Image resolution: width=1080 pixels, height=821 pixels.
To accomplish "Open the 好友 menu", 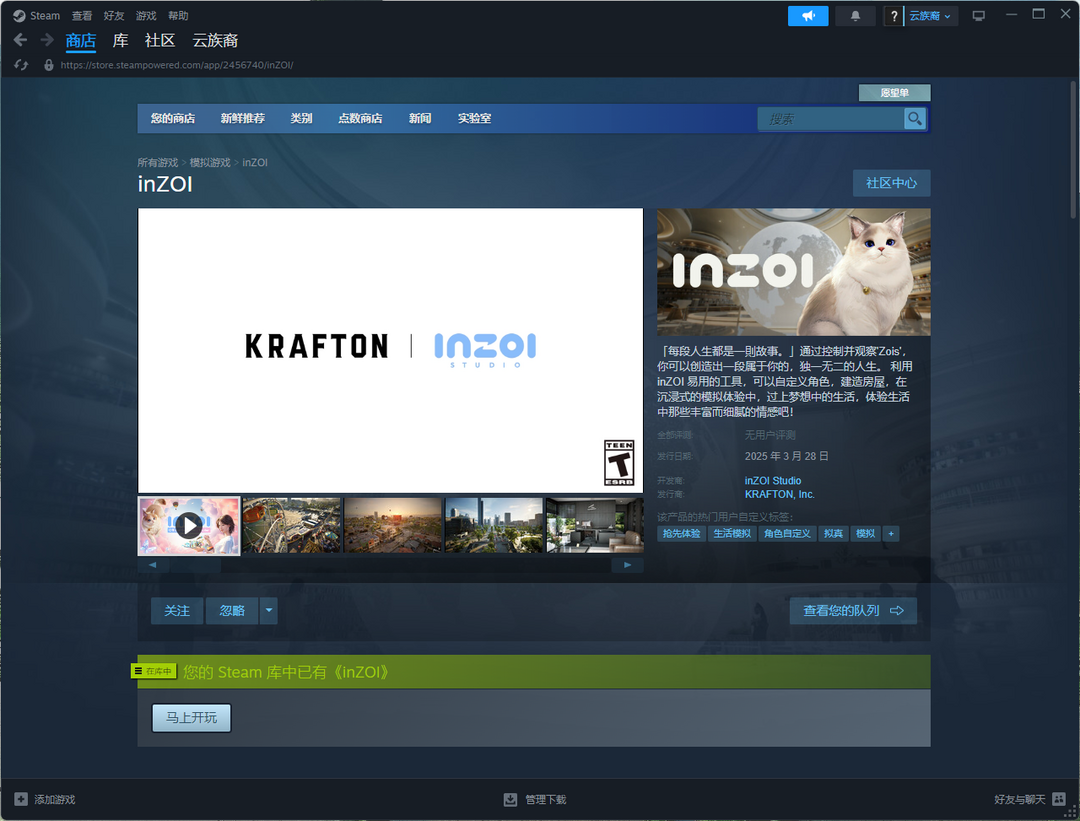I will point(114,16).
